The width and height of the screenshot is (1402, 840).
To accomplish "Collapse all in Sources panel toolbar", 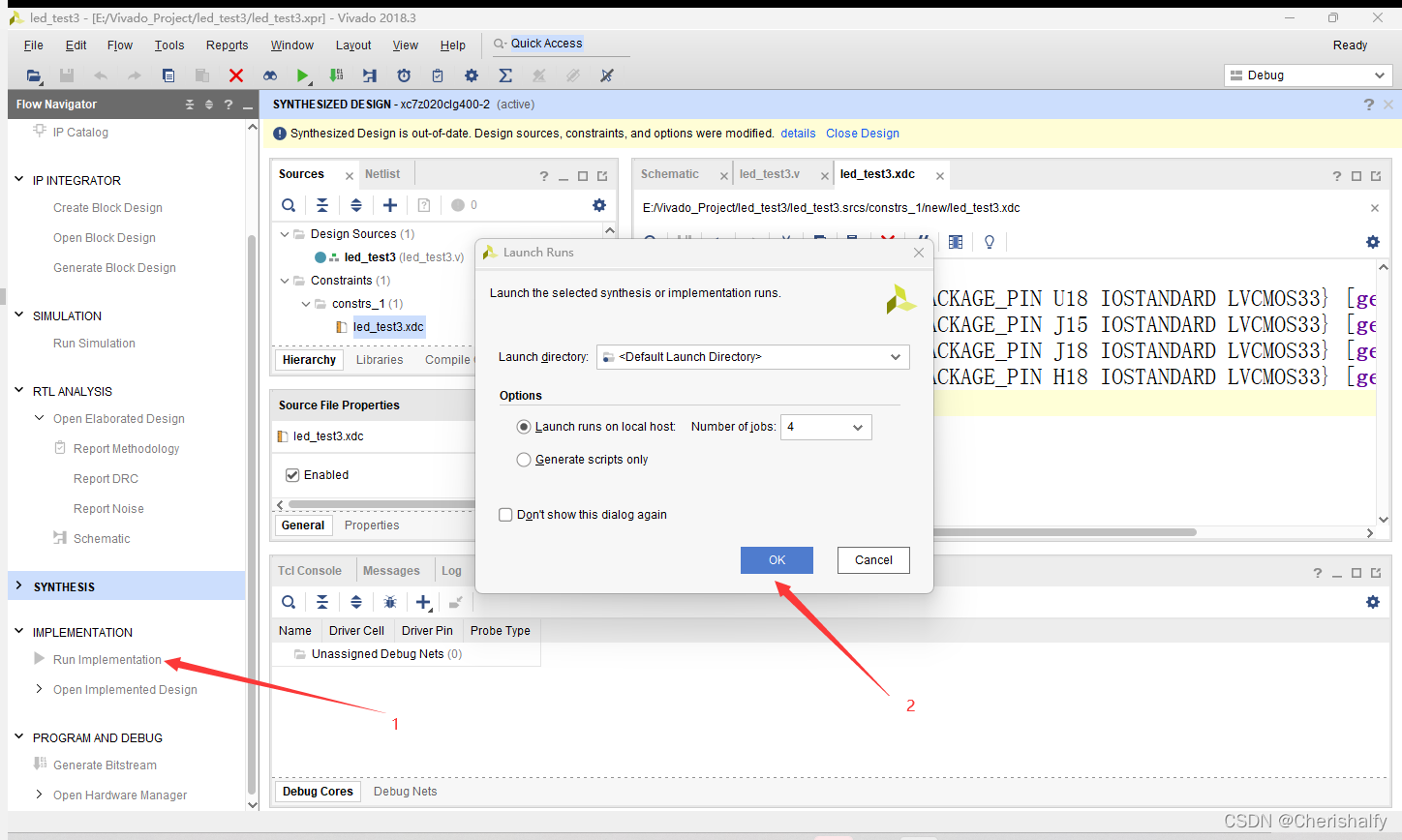I will pyautogui.click(x=322, y=205).
